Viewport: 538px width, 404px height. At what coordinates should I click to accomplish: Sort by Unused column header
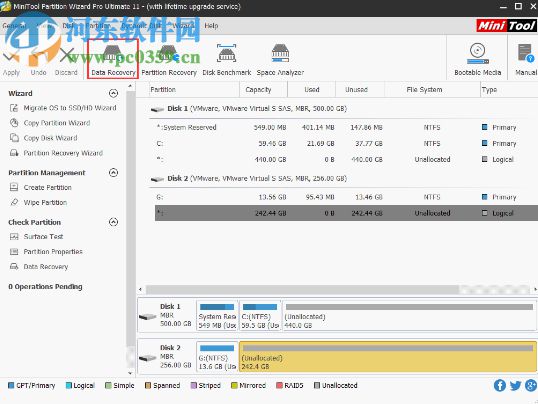360,90
